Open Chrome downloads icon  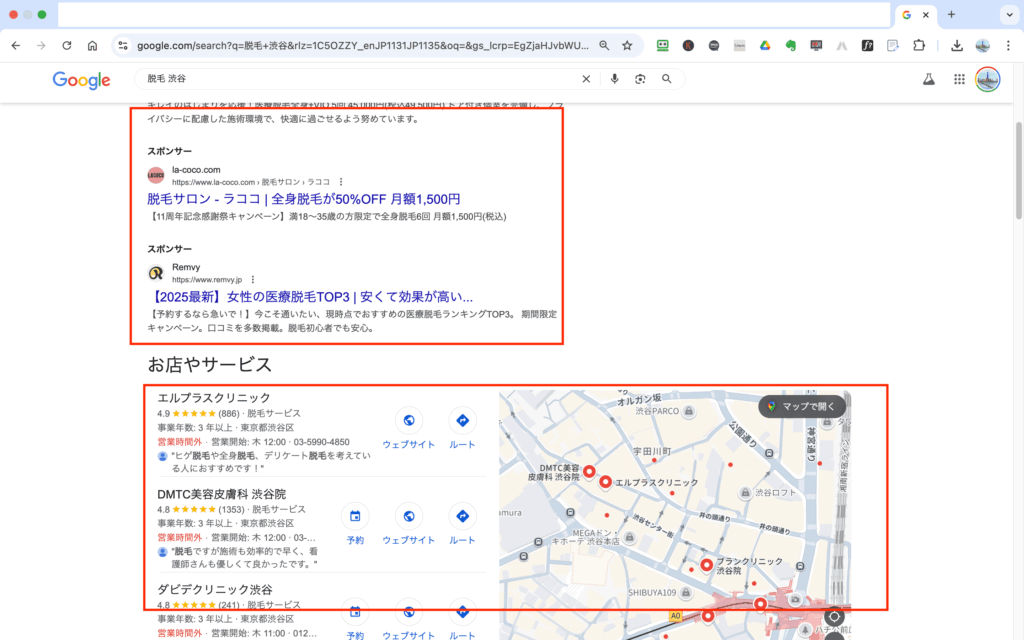coord(956,46)
